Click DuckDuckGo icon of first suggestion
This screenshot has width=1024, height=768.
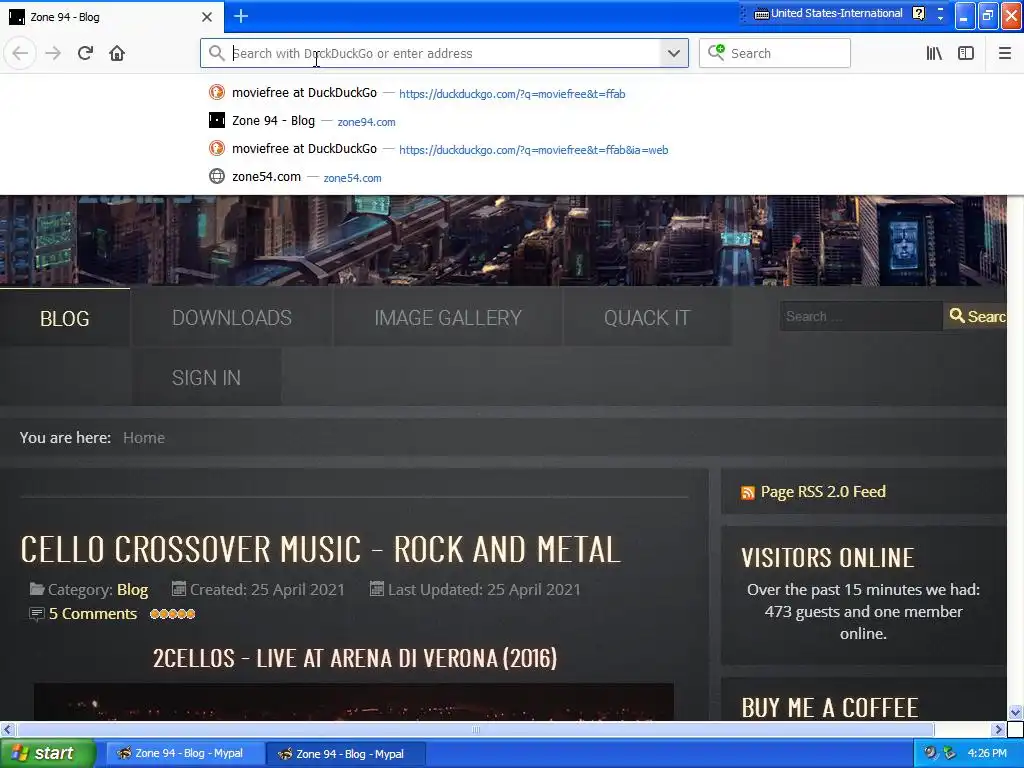click(x=217, y=93)
